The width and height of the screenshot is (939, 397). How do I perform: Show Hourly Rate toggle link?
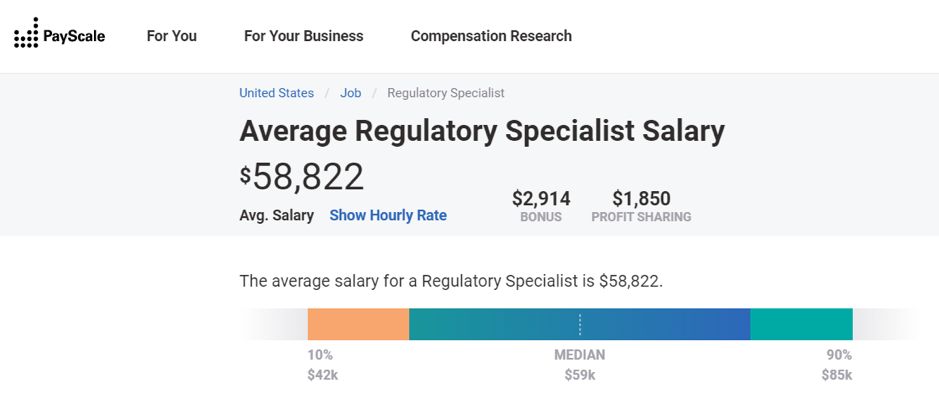click(388, 215)
